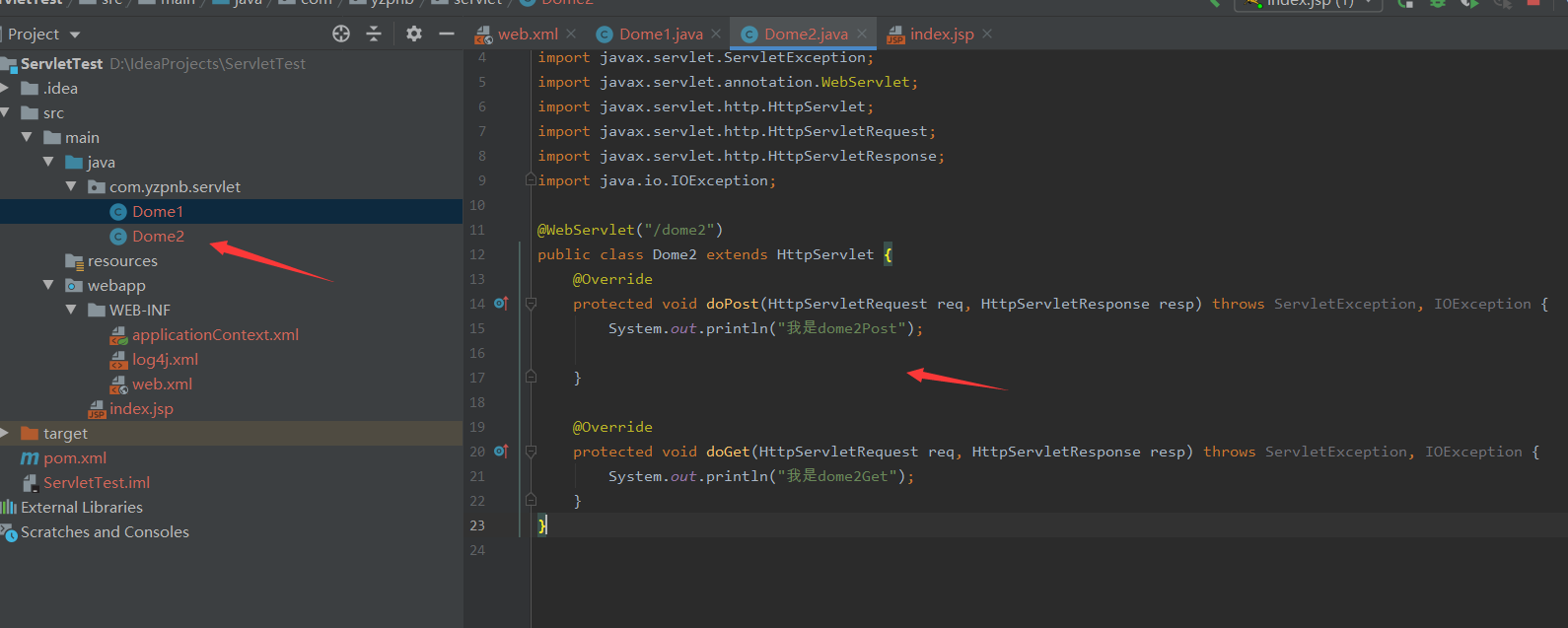
Task: Open Project panel settings gear
Action: [414, 34]
